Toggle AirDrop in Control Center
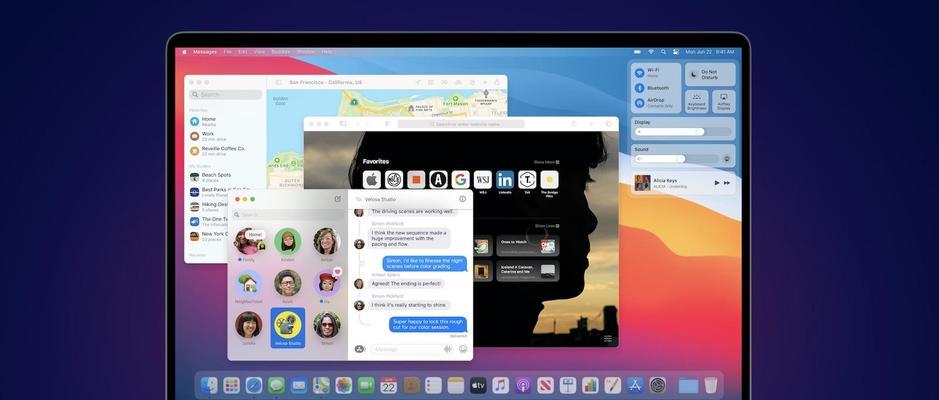The height and width of the screenshot is (400, 939). click(x=640, y=103)
